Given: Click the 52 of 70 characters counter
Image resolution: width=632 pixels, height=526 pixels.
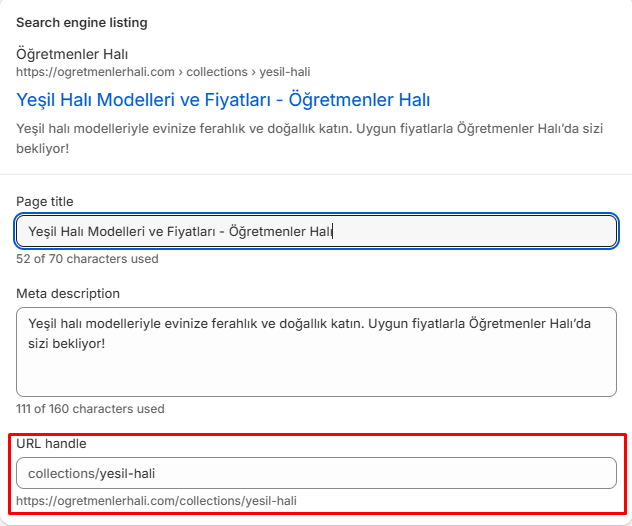Looking at the screenshot, I should (x=87, y=259).
